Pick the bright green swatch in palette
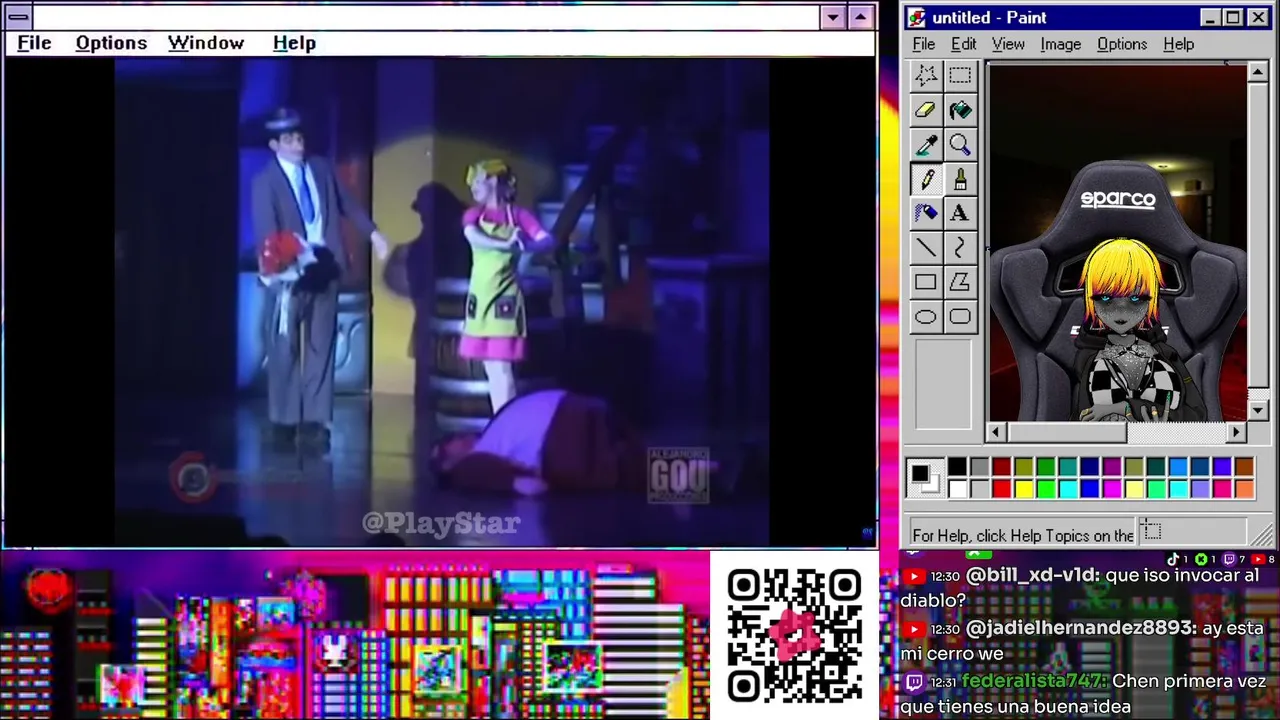 (1045, 489)
